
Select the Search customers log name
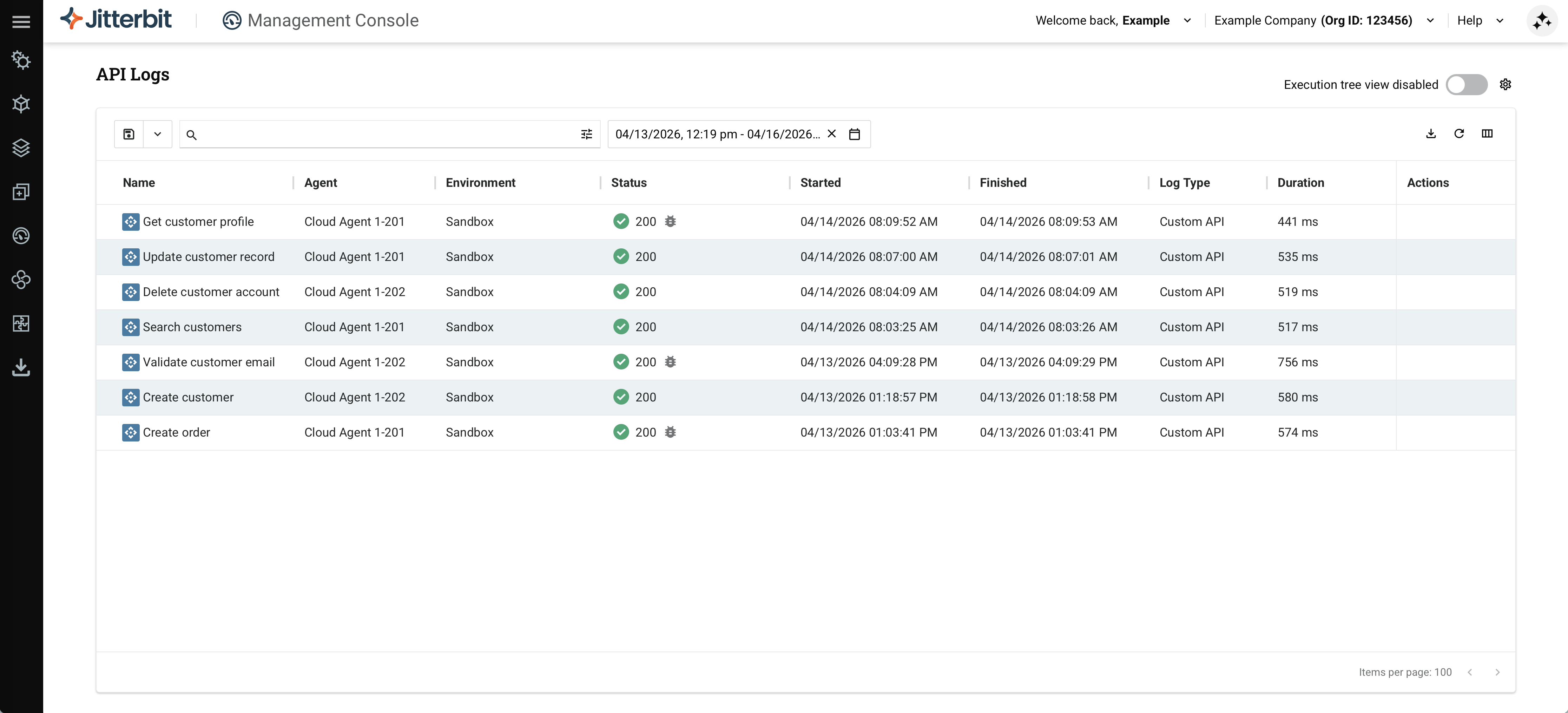tap(192, 327)
